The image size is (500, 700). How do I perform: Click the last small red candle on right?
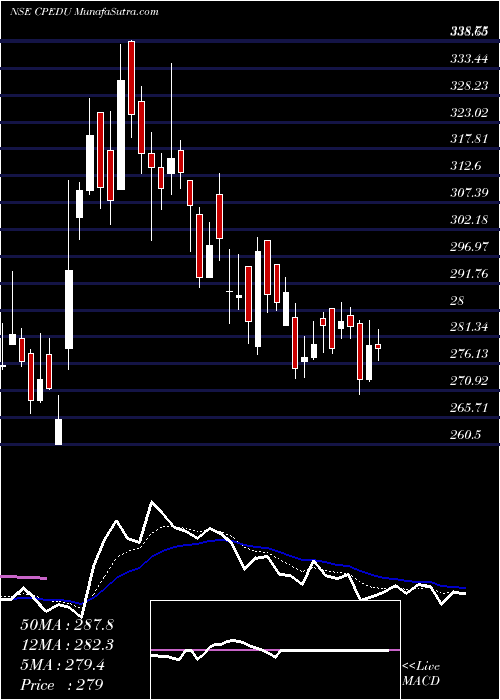[x=378, y=346]
